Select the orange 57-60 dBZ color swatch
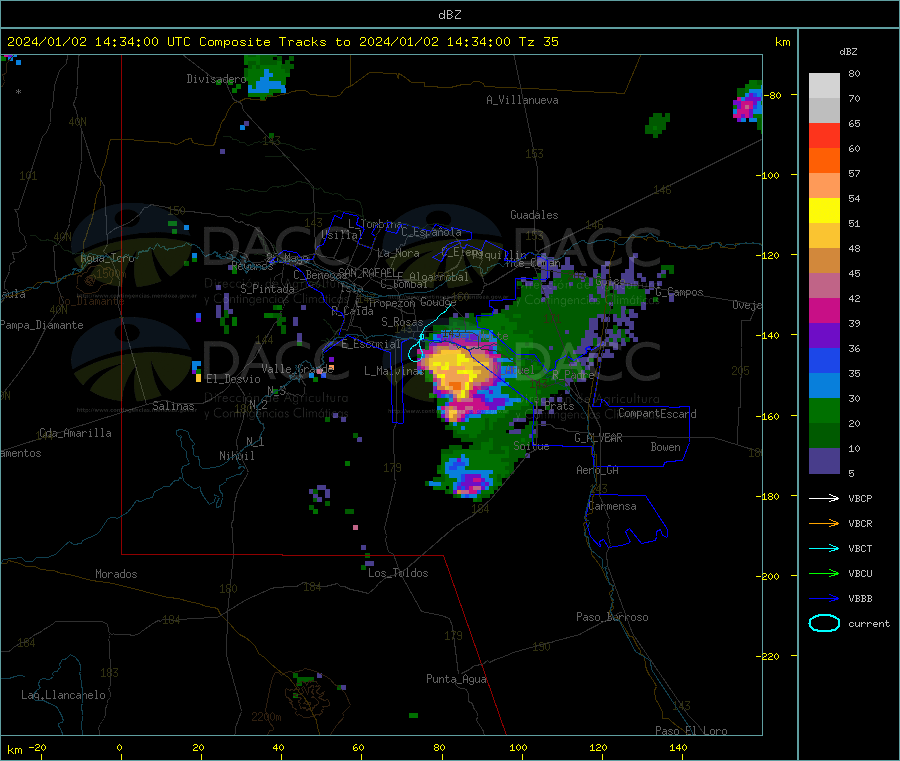 click(x=824, y=161)
